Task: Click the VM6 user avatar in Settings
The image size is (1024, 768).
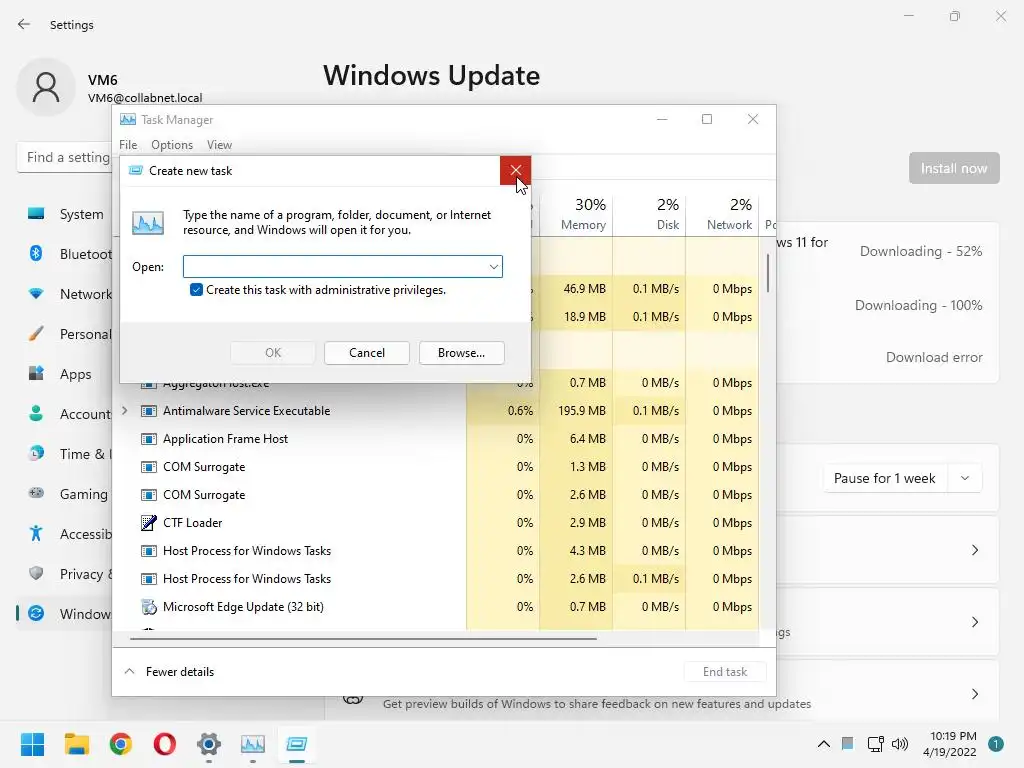Action: pos(46,88)
